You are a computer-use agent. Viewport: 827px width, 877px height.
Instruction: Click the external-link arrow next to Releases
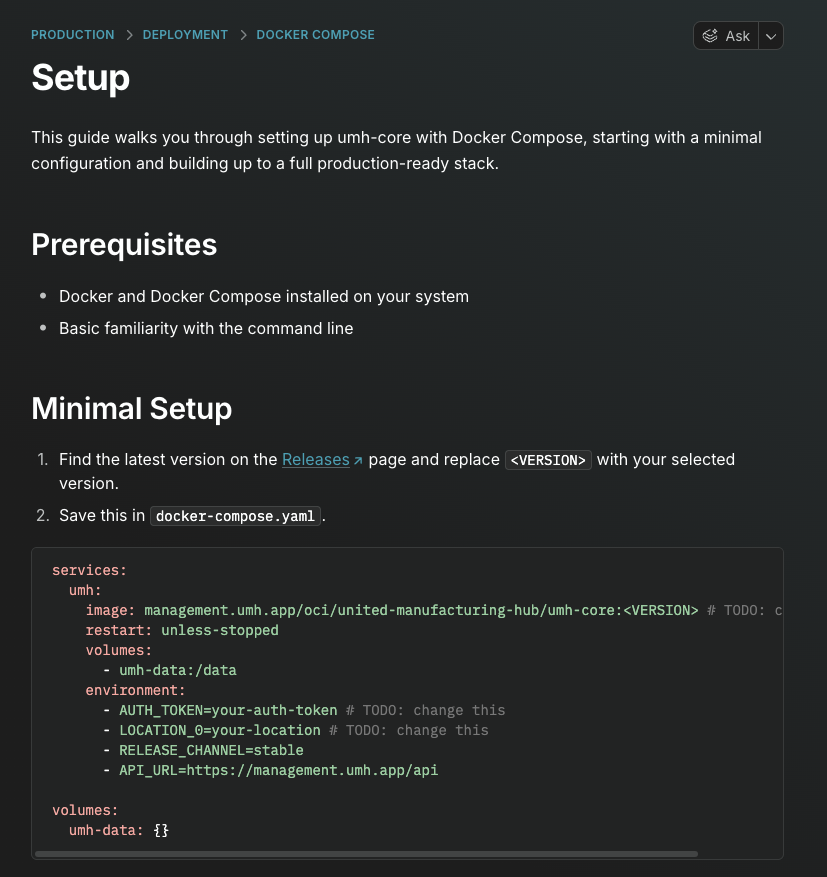point(357,458)
